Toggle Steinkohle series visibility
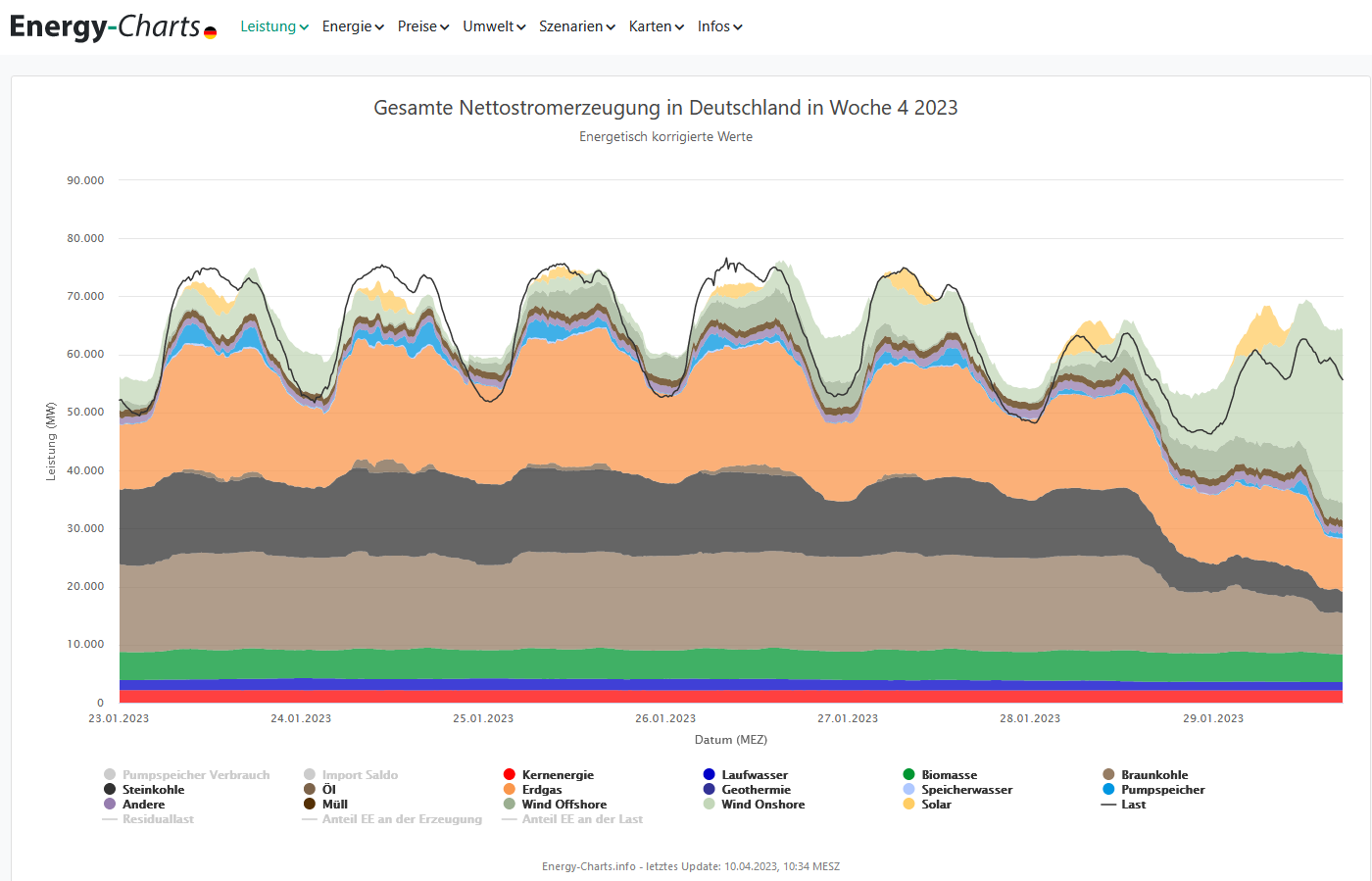The image size is (1372, 881). [144, 790]
